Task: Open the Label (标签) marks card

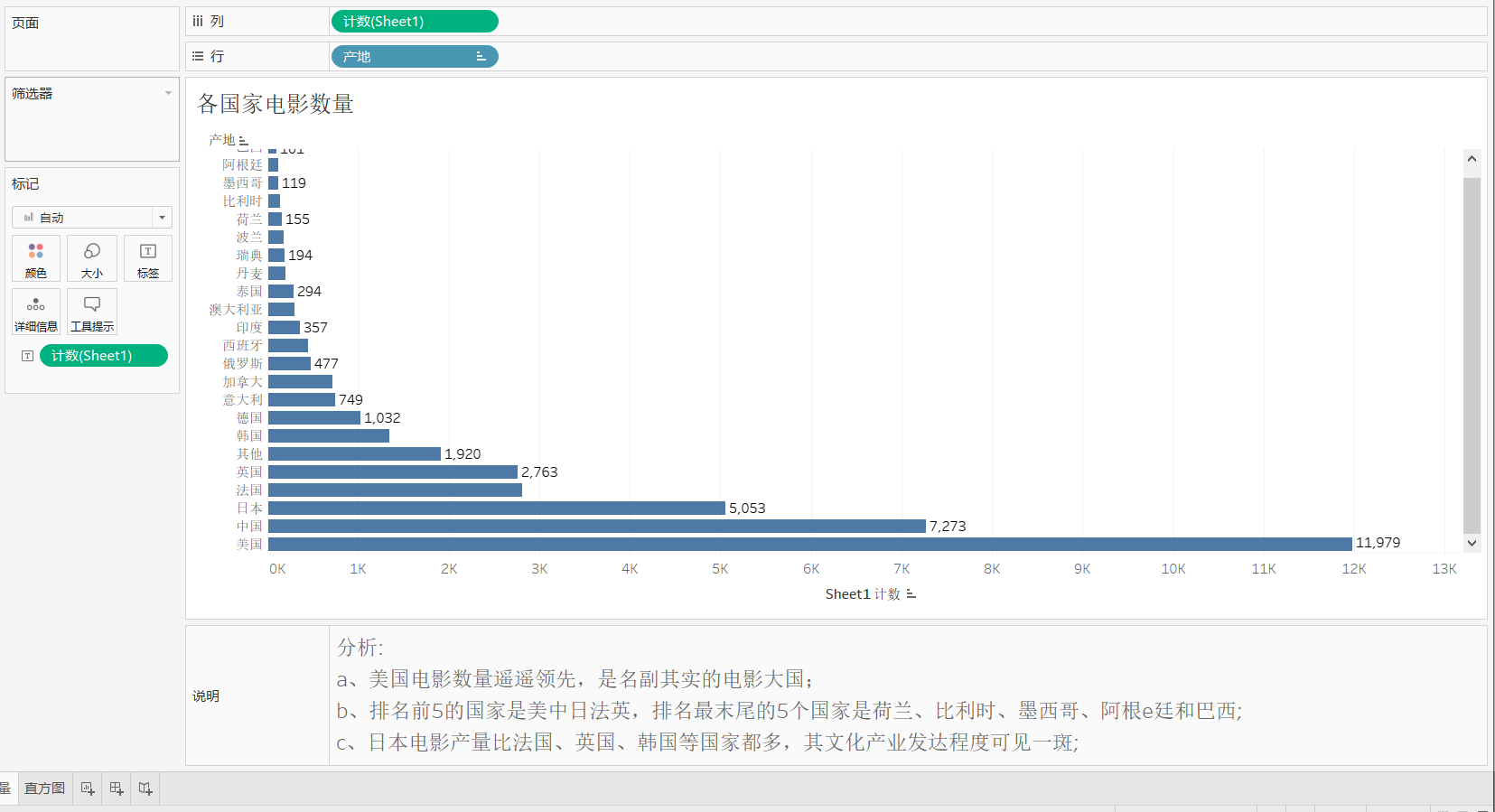Action: pos(148,258)
